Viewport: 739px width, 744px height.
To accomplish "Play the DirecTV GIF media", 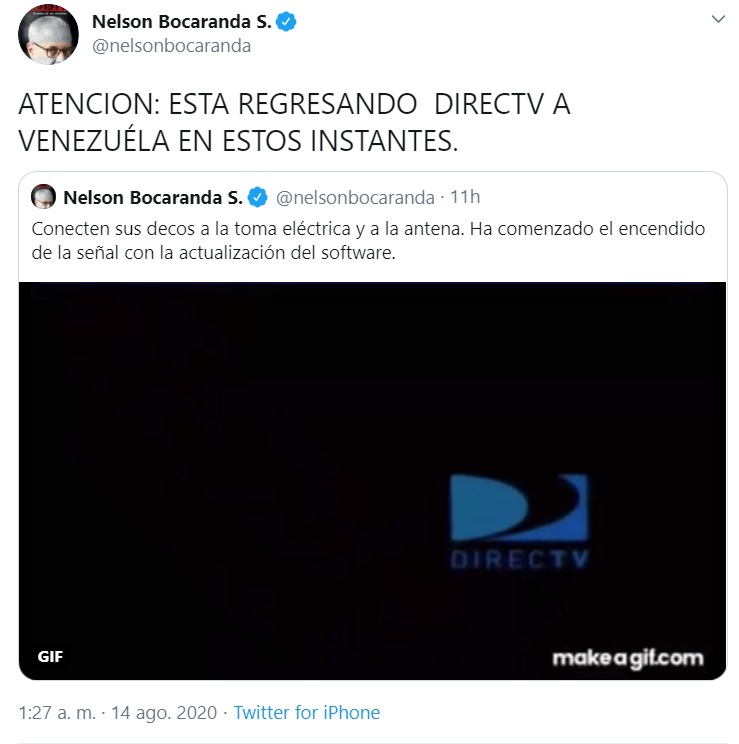I will [x=373, y=481].
